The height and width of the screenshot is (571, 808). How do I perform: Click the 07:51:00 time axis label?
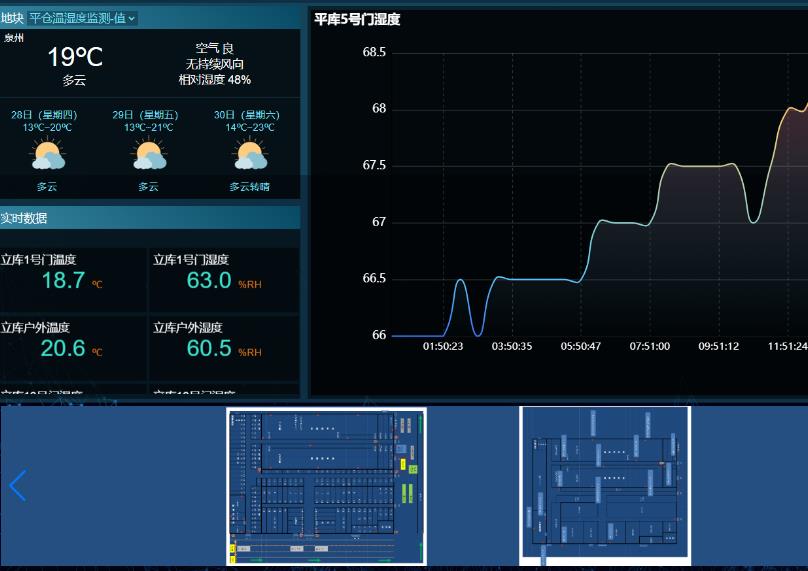pos(650,346)
